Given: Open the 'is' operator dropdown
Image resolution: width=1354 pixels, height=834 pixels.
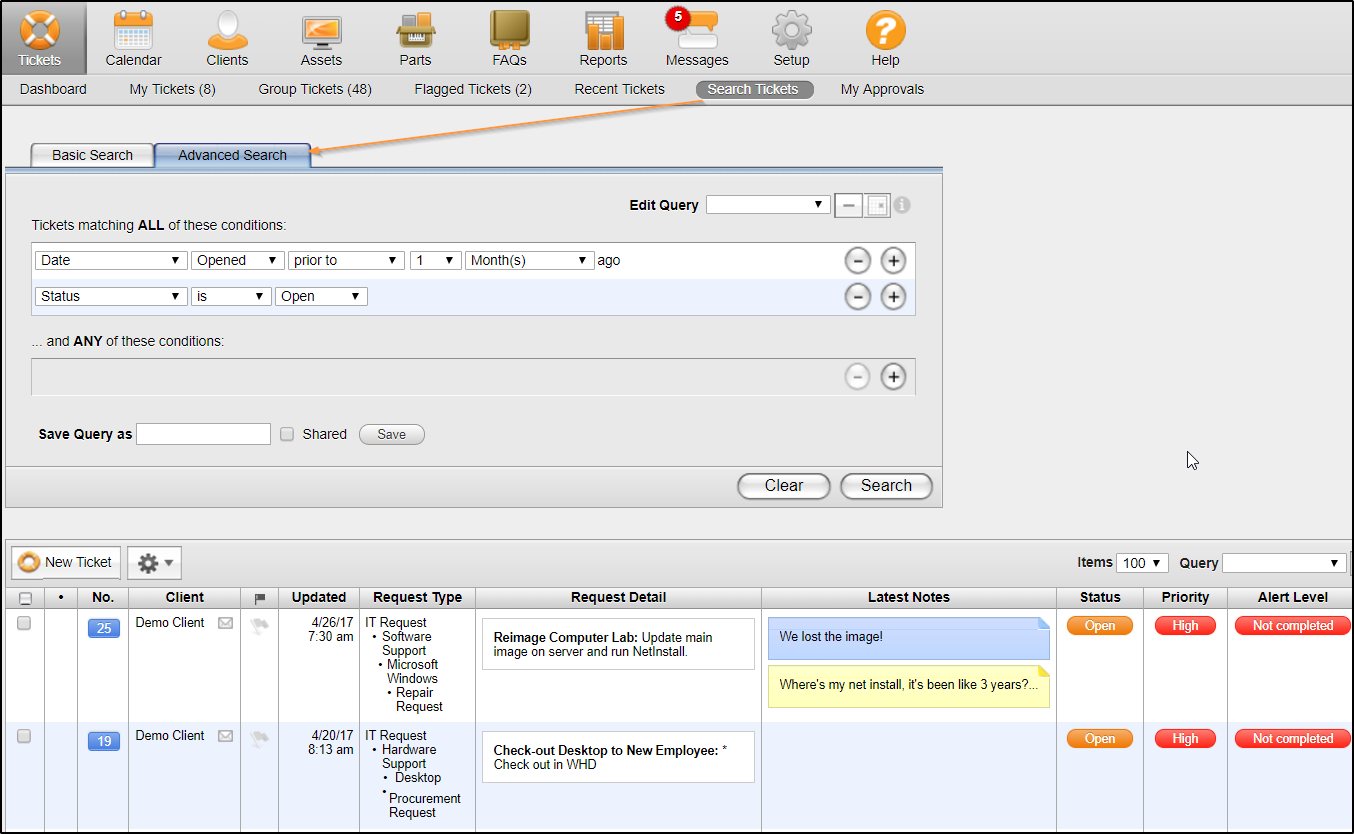Looking at the screenshot, I should tap(231, 296).
